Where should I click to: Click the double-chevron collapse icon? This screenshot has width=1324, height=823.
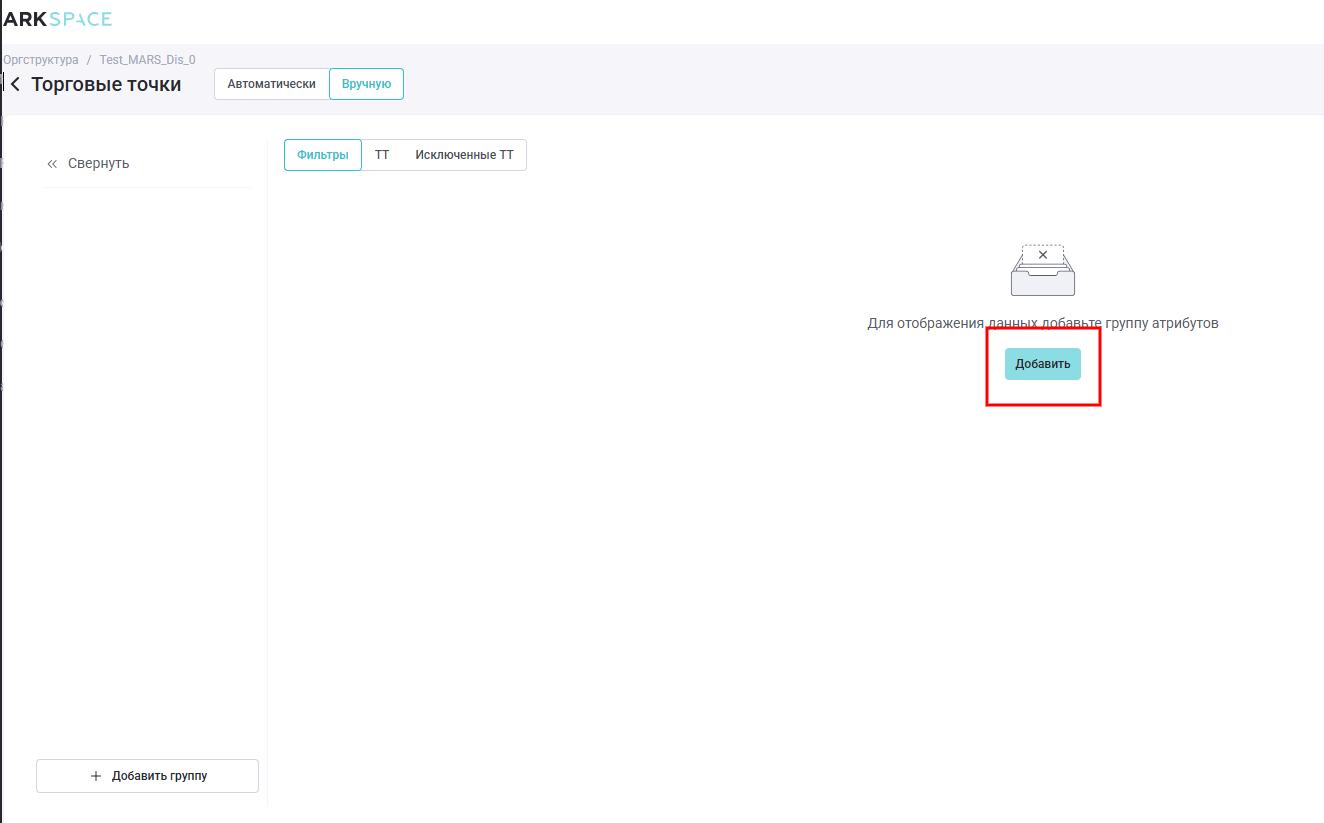click(52, 164)
